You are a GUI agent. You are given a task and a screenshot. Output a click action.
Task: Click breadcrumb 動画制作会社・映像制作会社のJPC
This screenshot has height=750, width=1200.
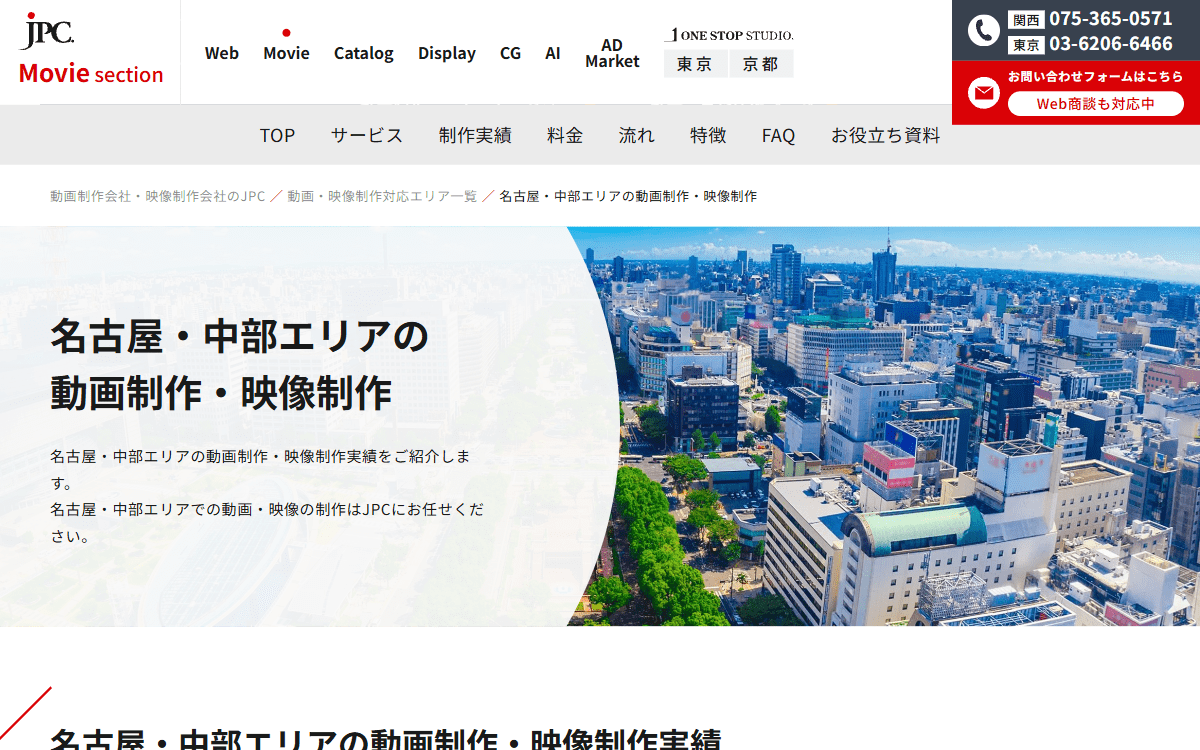click(157, 196)
